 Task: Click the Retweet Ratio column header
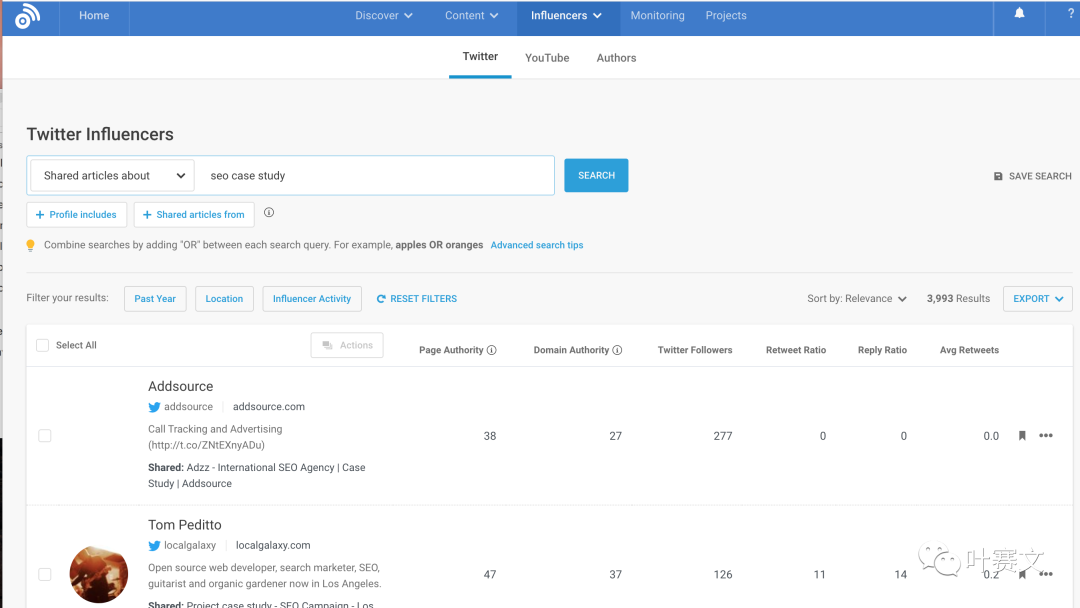coord(796,350)
